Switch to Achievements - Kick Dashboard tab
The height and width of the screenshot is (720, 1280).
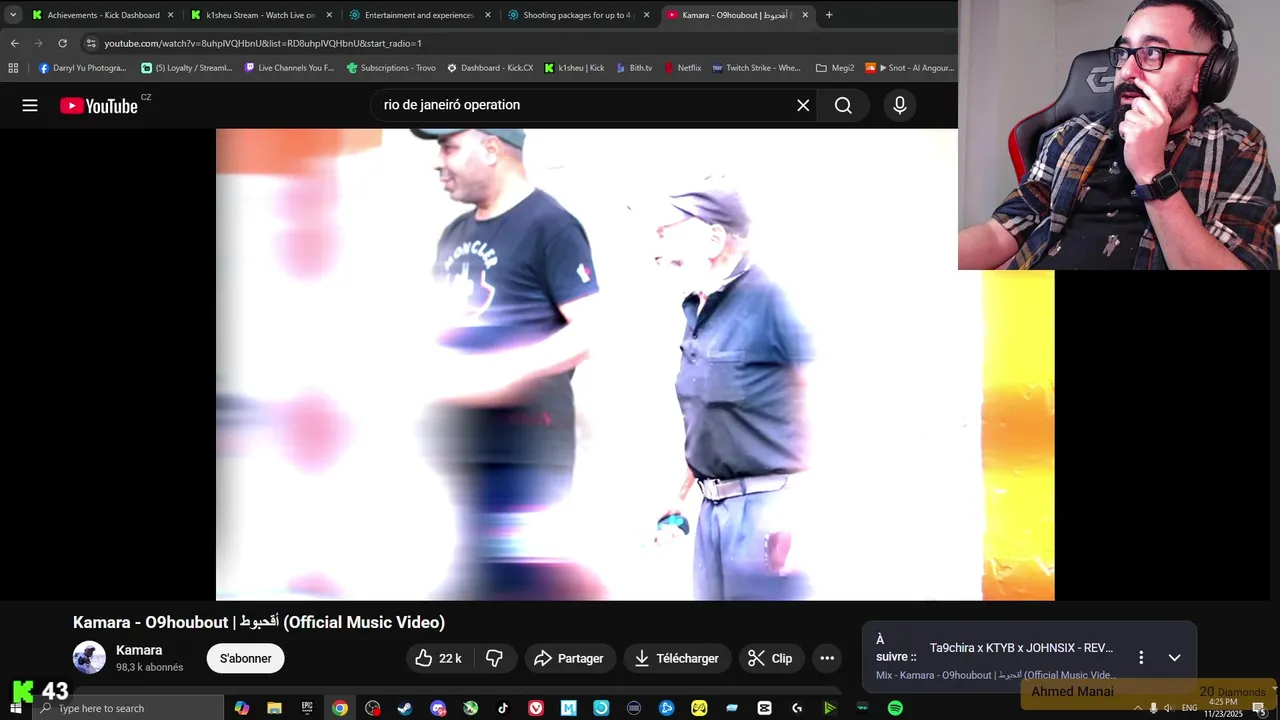tap(103, 15)
